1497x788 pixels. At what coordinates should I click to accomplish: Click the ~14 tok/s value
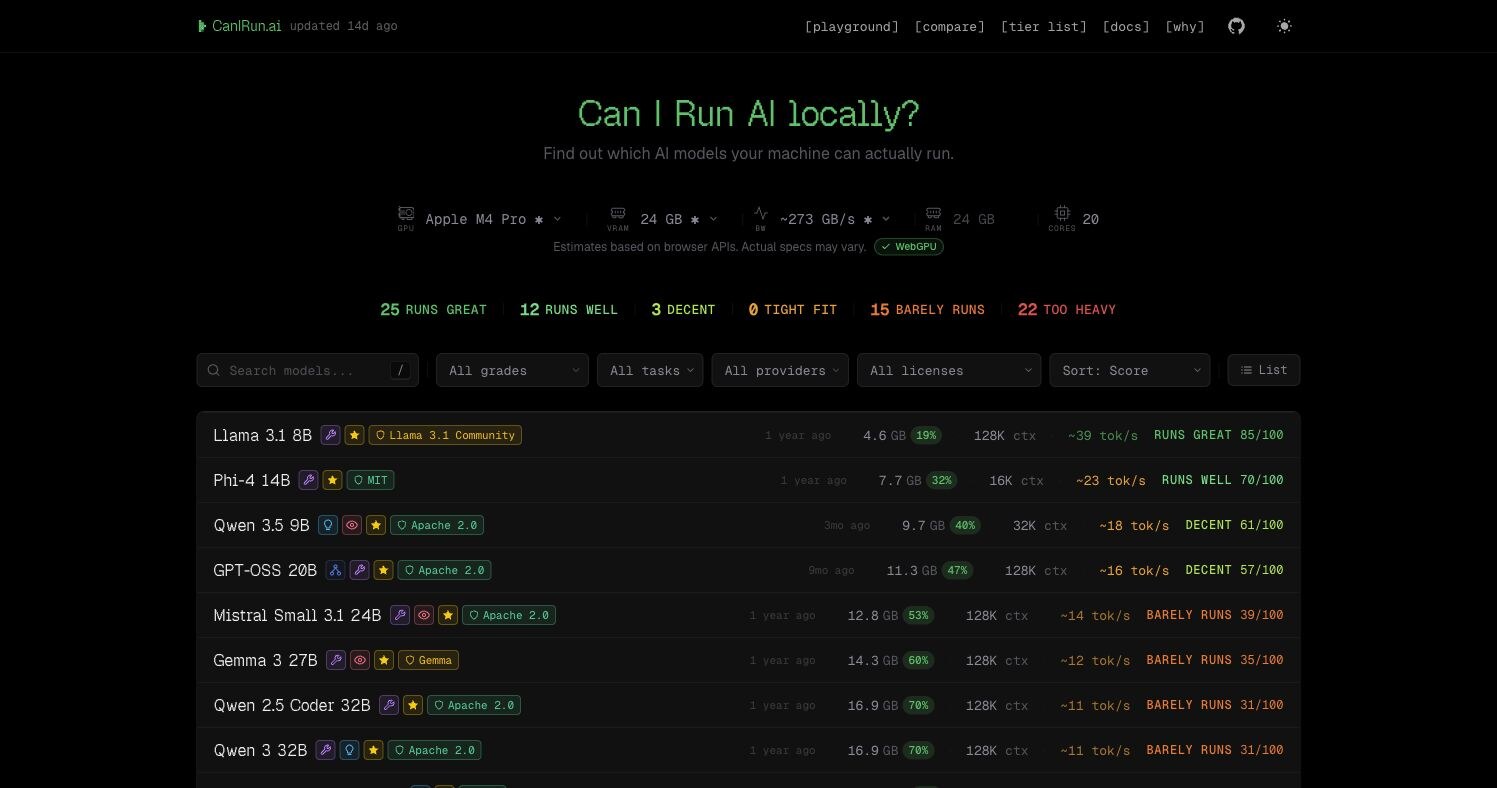1095,615
